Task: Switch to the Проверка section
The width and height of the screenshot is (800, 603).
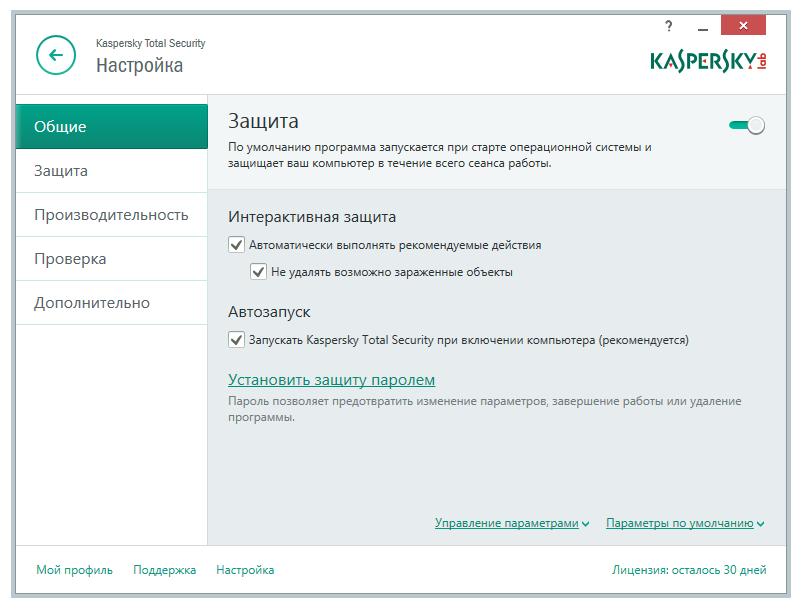Action: point(112,259)
